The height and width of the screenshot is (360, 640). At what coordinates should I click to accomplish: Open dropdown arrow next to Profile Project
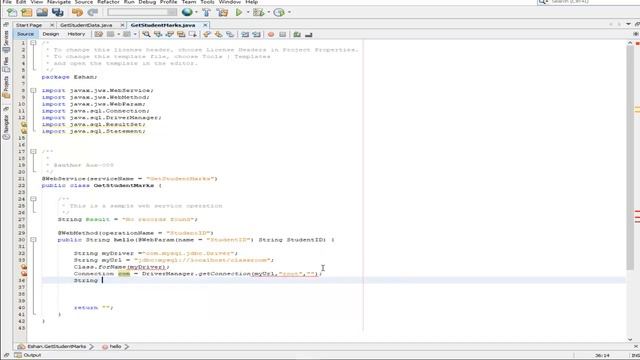(289, 12)
